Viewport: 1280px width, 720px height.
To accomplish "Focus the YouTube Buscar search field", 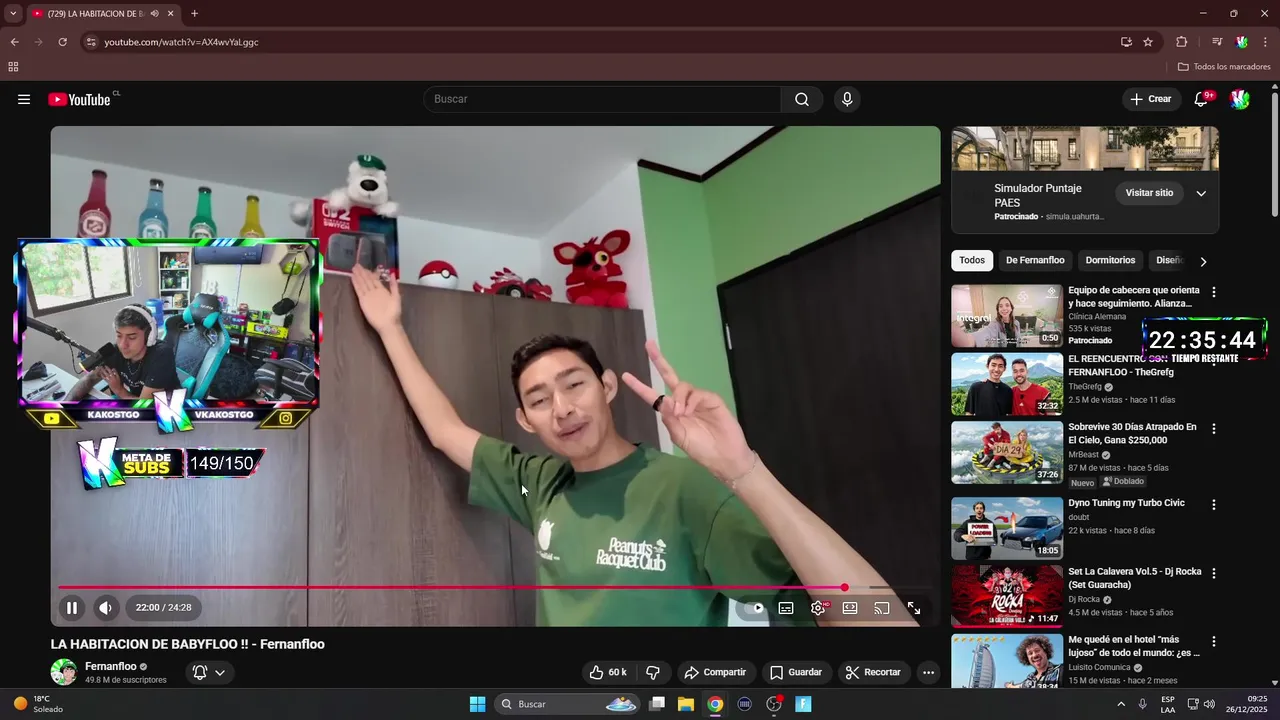I will pyautogui.click(x=602, y=99).
